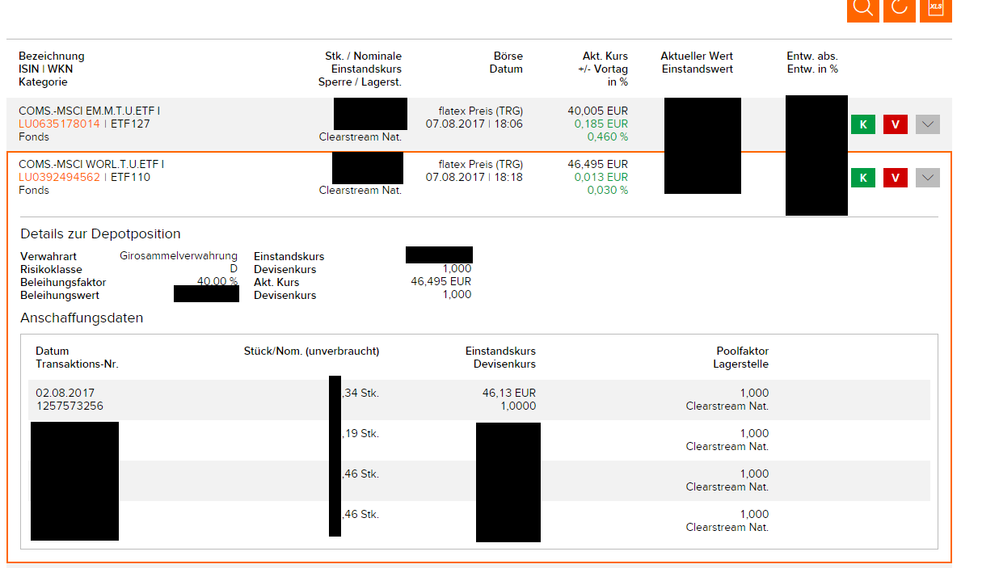Click the Aktueller Wert column header
999x568 pixels.
tap(697, 56)
